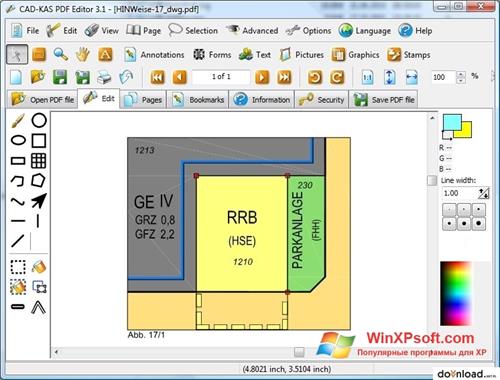
Task: Activate the paint bucket fill tool
Action: tap(39, 267)
